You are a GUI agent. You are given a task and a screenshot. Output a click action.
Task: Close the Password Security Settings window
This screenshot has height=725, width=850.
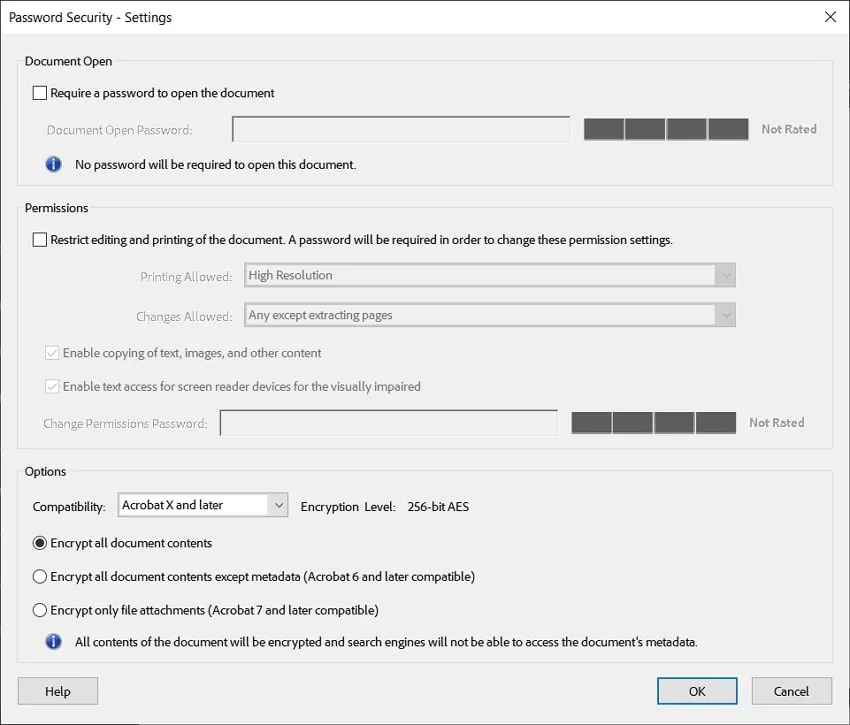(830, 17)
